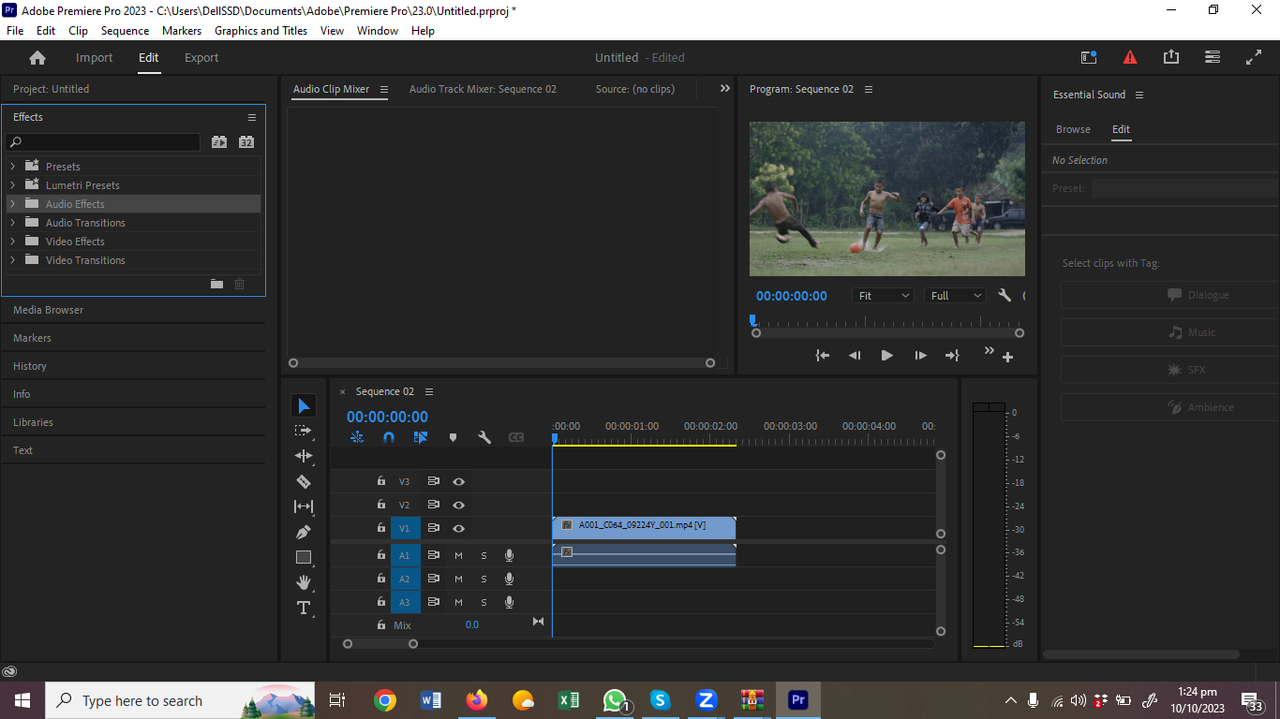Select the Hand tool

pyautogui.click(x=304, y=583)
